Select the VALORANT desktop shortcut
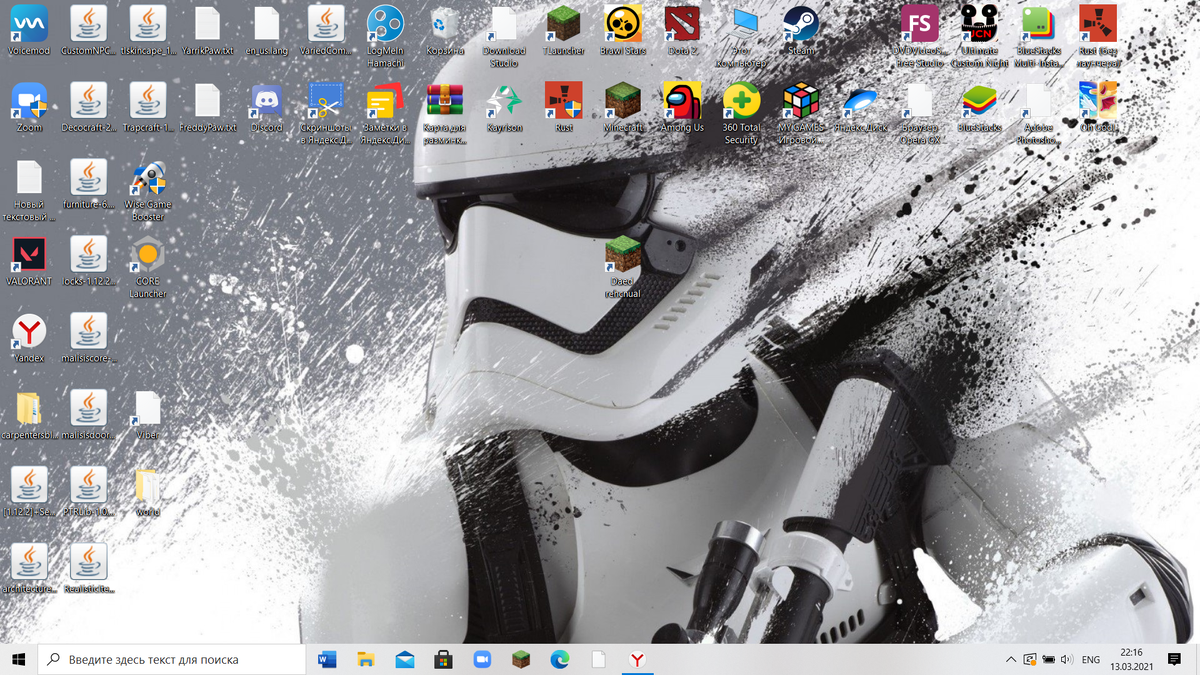This screenshot has height=675, width=1200. click(29, 261)
